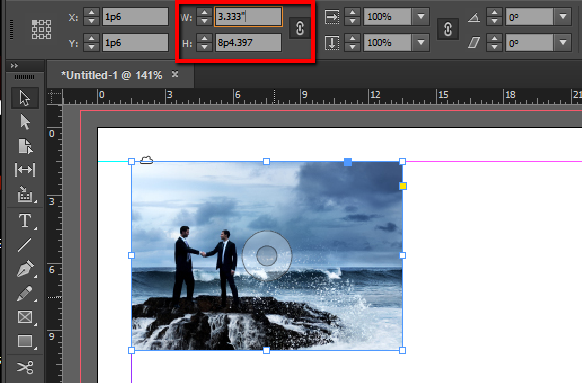Select the Pencil tool
582x383 pixels.
[24, 293]
